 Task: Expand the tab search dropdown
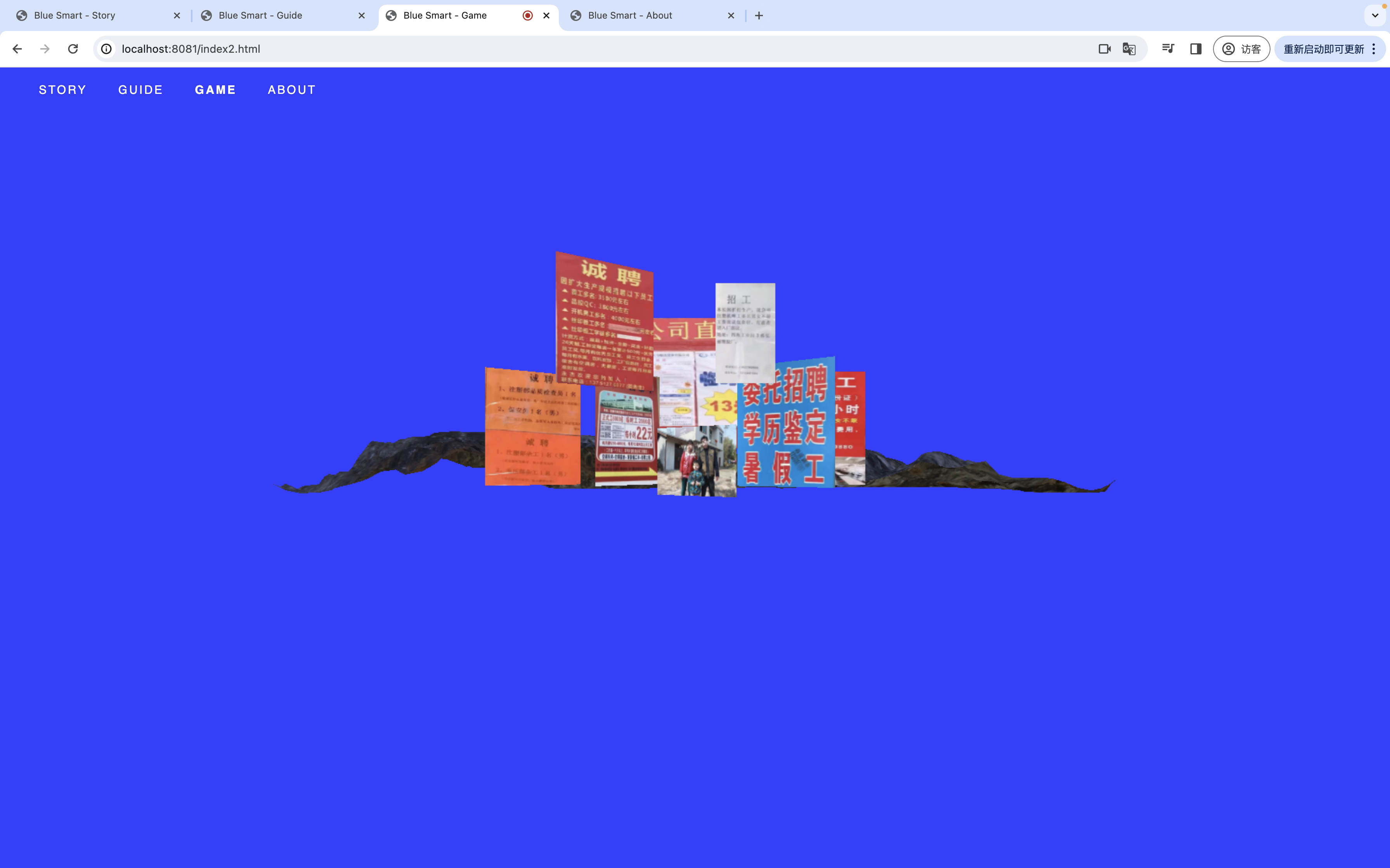pos(1374,16)
